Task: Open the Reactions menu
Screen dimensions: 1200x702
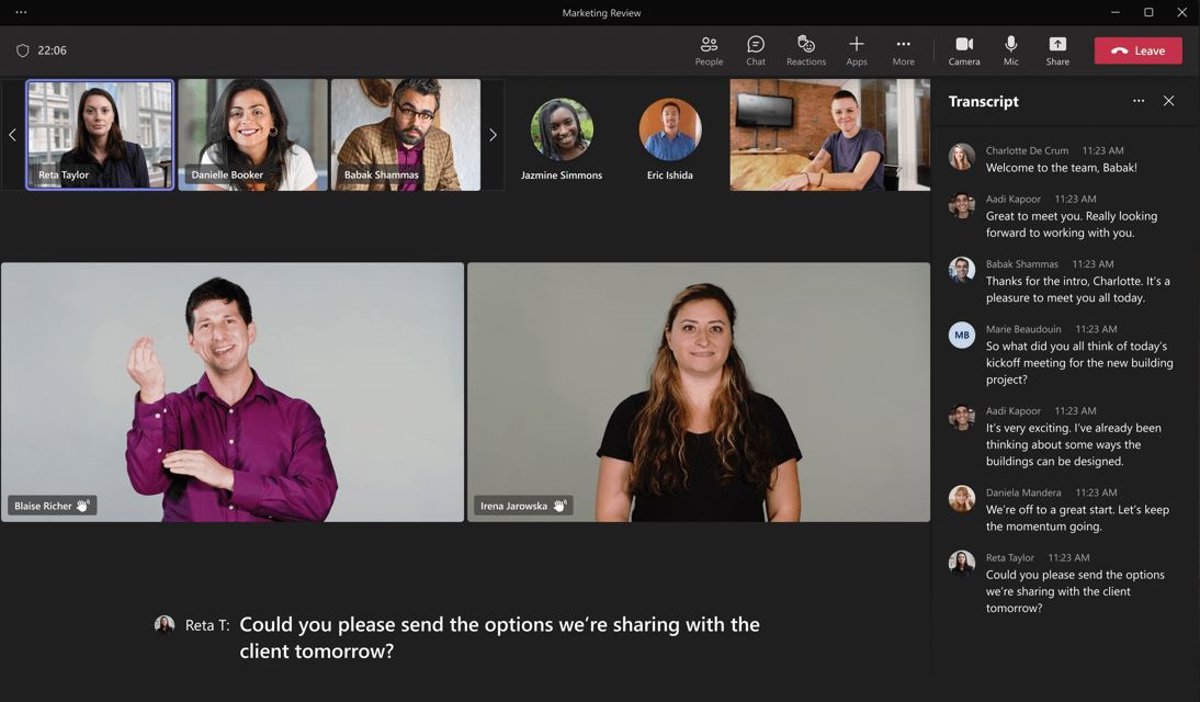Action: point(805,50)
